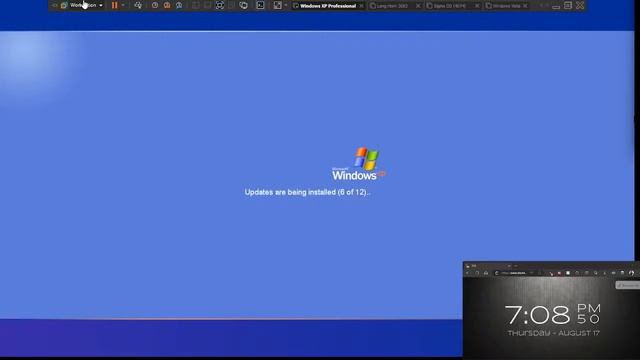Click the Windows XP logo
Screen dimensions: 640x360
pyautogui.click(x=359, y=164)
